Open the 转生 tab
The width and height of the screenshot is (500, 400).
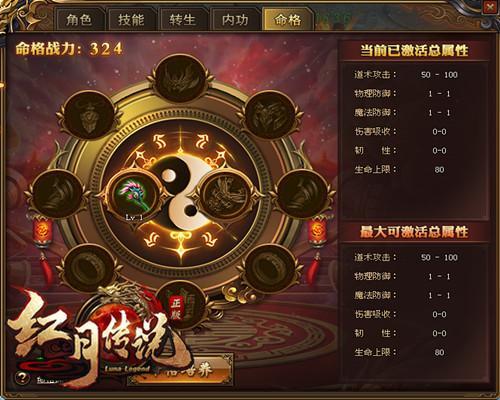[182, 20]
